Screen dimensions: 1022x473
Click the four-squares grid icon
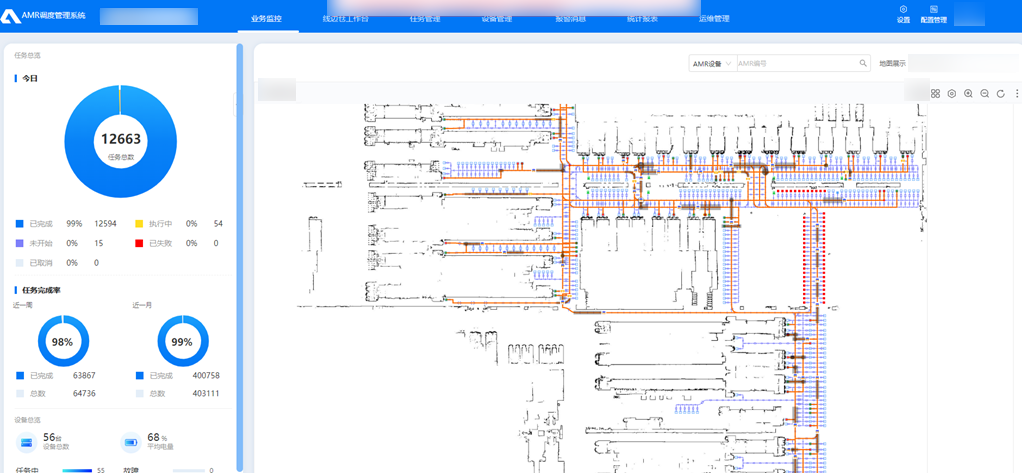tap(935, 94)
